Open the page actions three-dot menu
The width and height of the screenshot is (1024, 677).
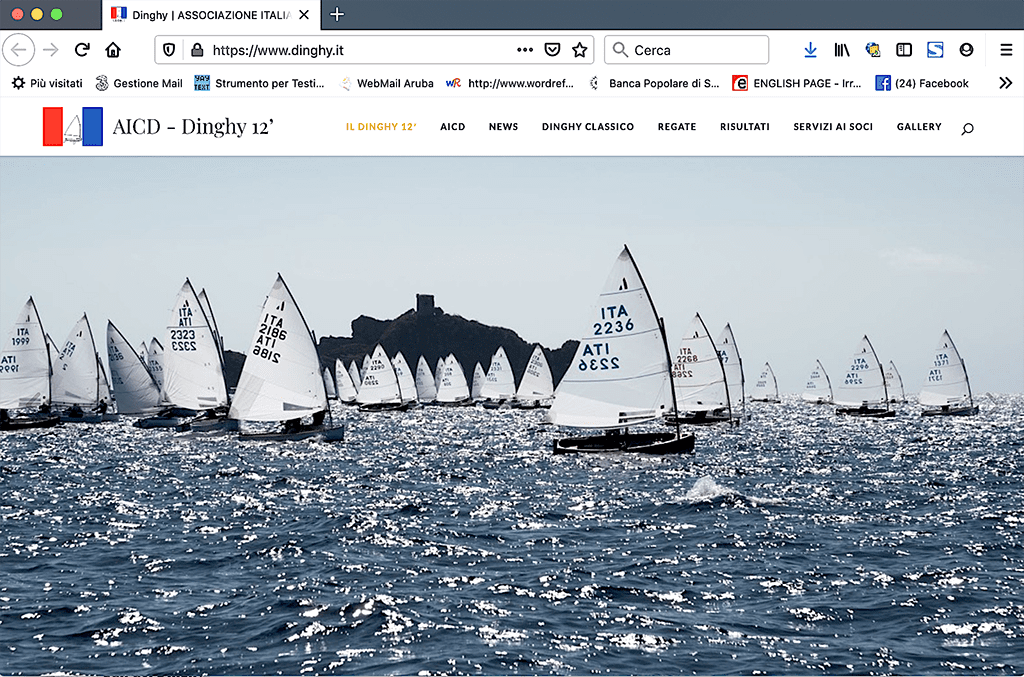coord(525,50)
